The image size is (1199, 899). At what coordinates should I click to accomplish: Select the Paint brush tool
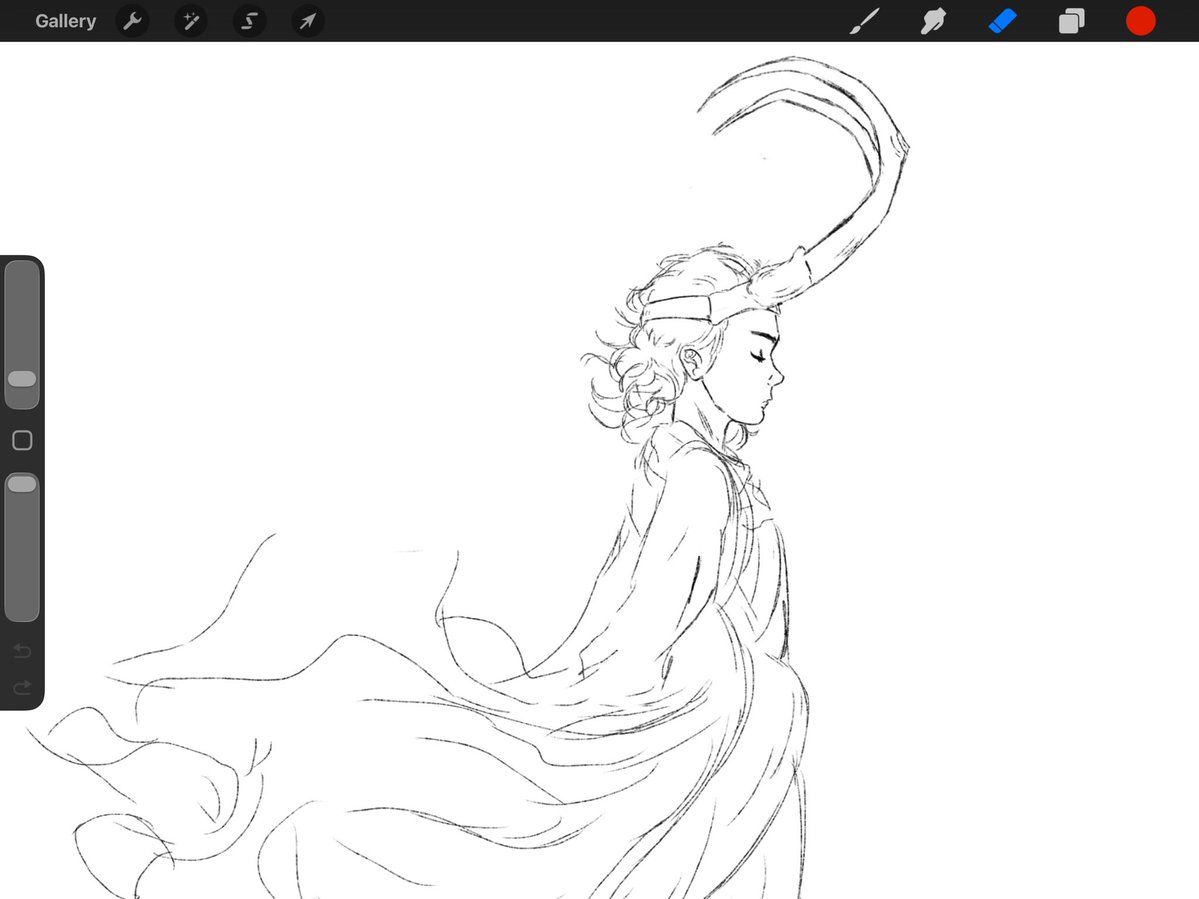865,21
